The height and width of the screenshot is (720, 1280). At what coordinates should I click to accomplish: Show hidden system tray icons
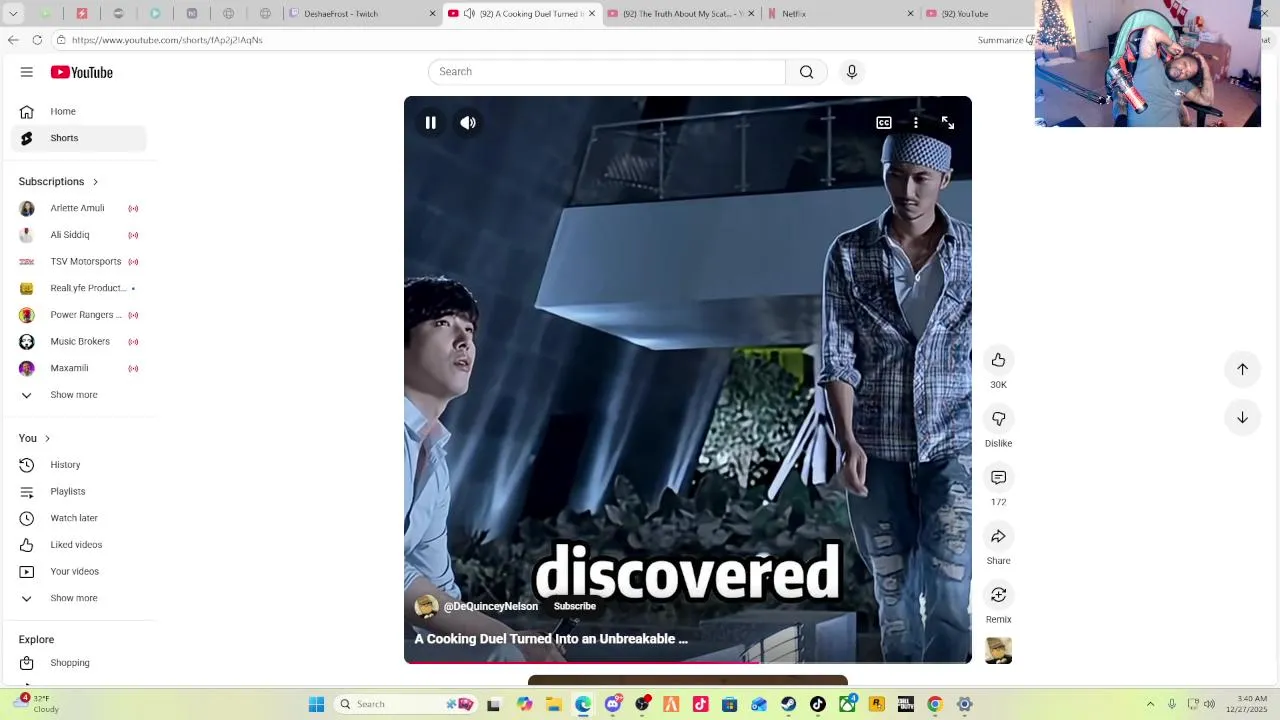[1150, 704]
